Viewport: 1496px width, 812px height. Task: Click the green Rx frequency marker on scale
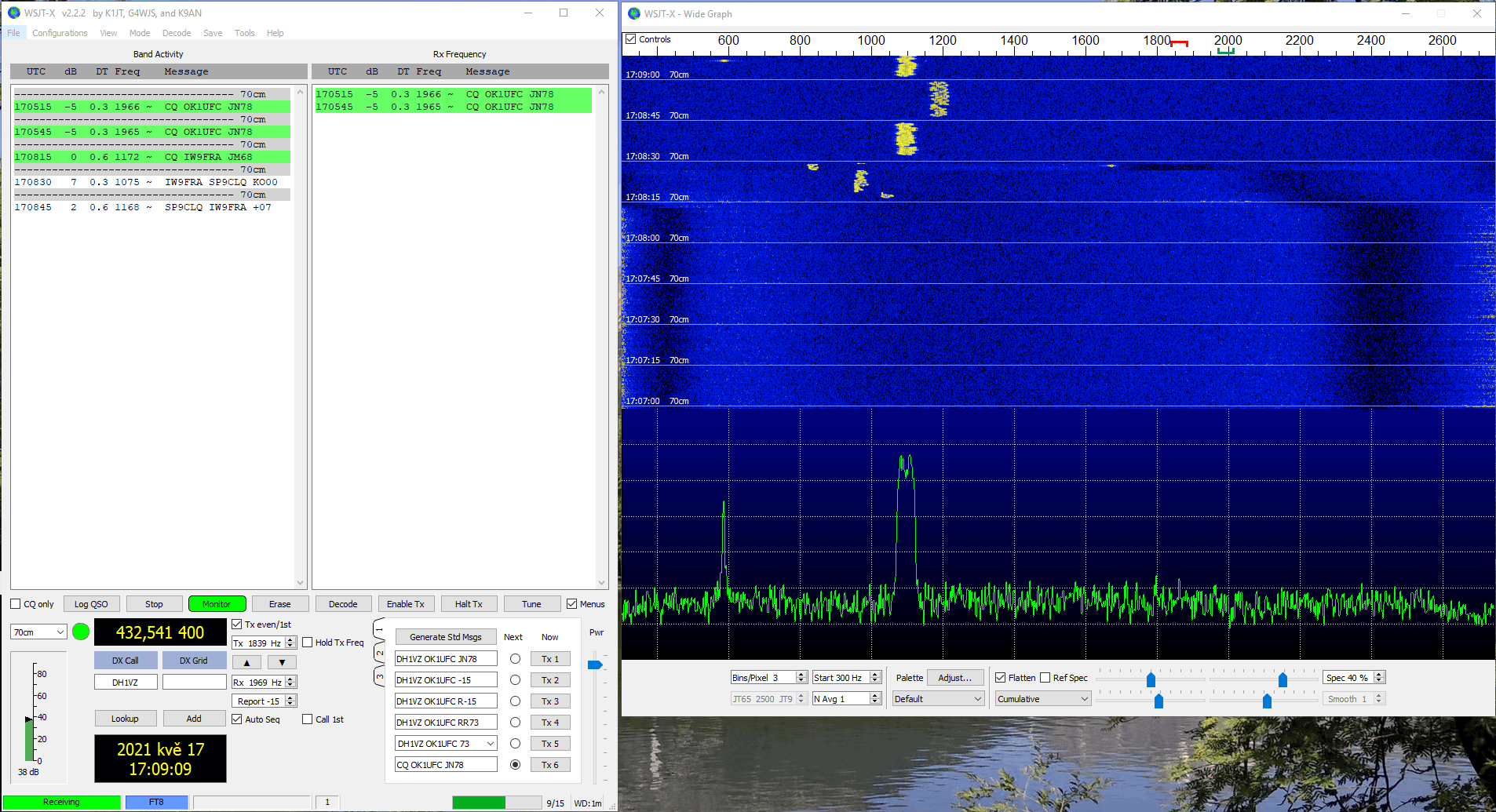point(1225,52)
